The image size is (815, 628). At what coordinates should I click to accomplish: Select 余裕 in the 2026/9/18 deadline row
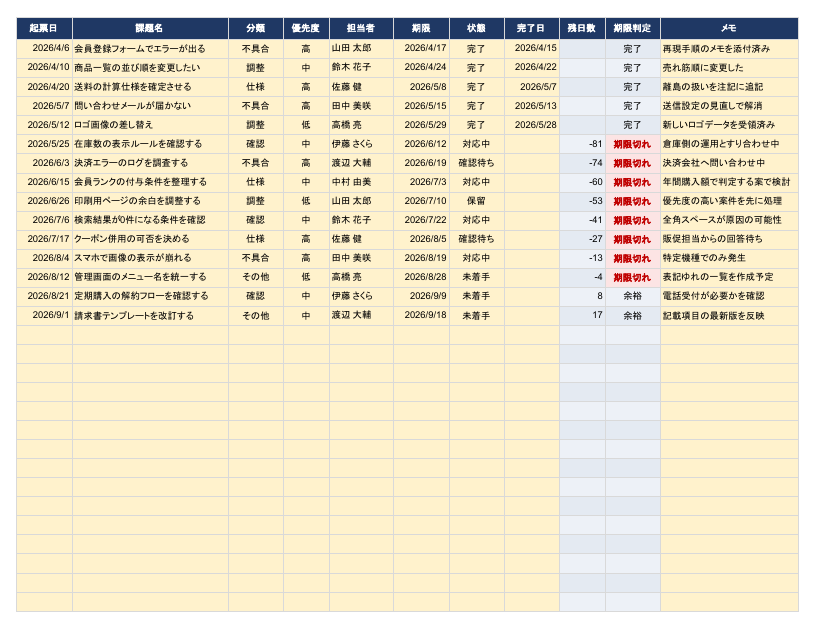[x=633, y=316]
